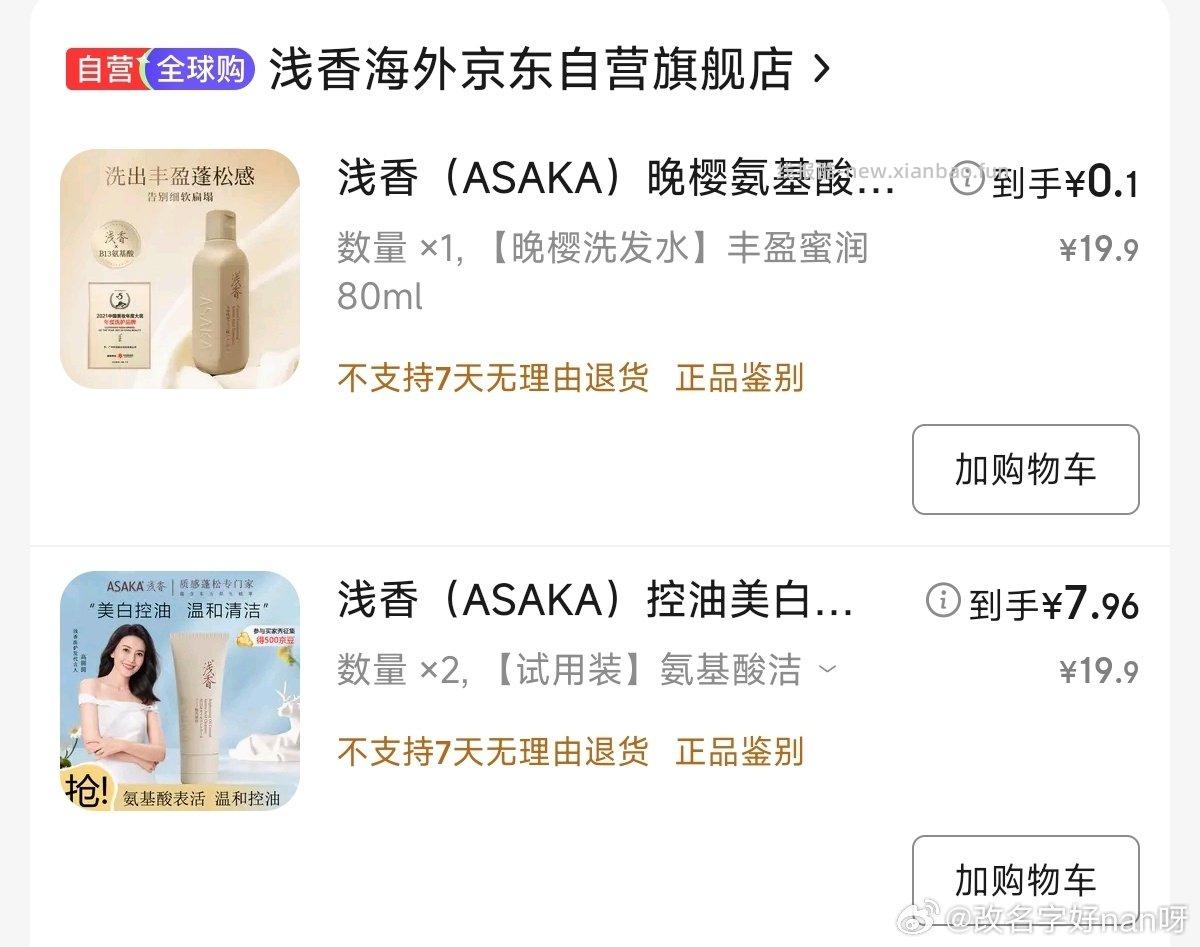Open the 控油美白 cleanser product thumbnail
This screenshot has height=947, width=1200.
point(180,691)
